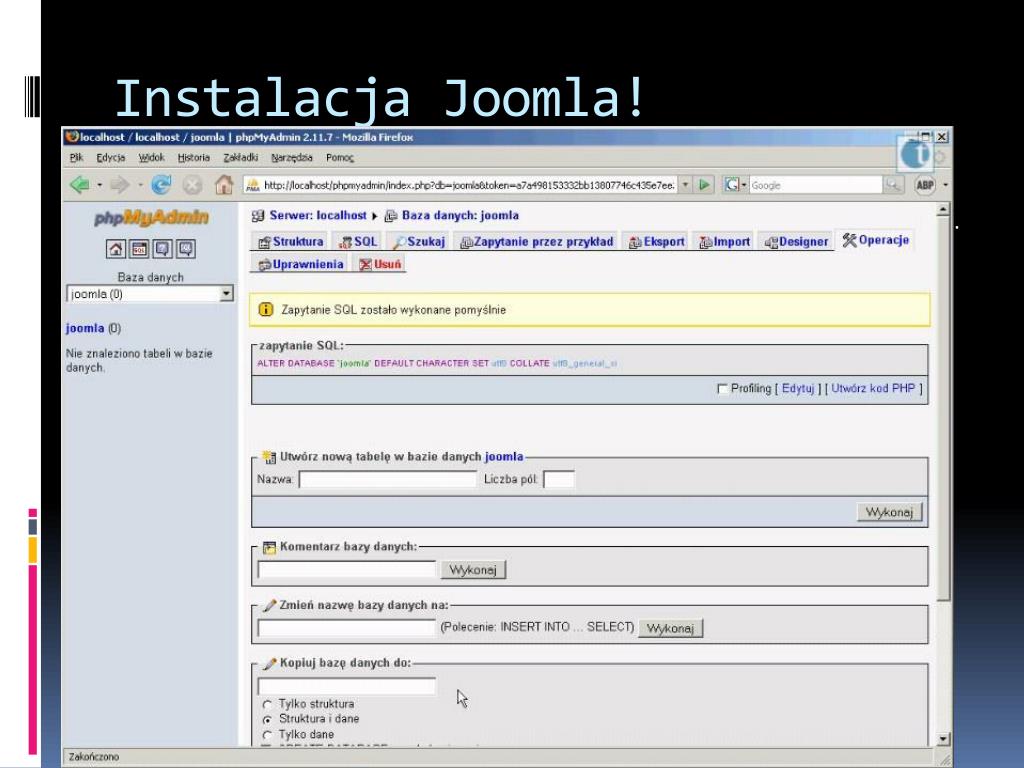Open the Back button history dropdown arrow
The image size is (1024, 768).
(99, 185)
